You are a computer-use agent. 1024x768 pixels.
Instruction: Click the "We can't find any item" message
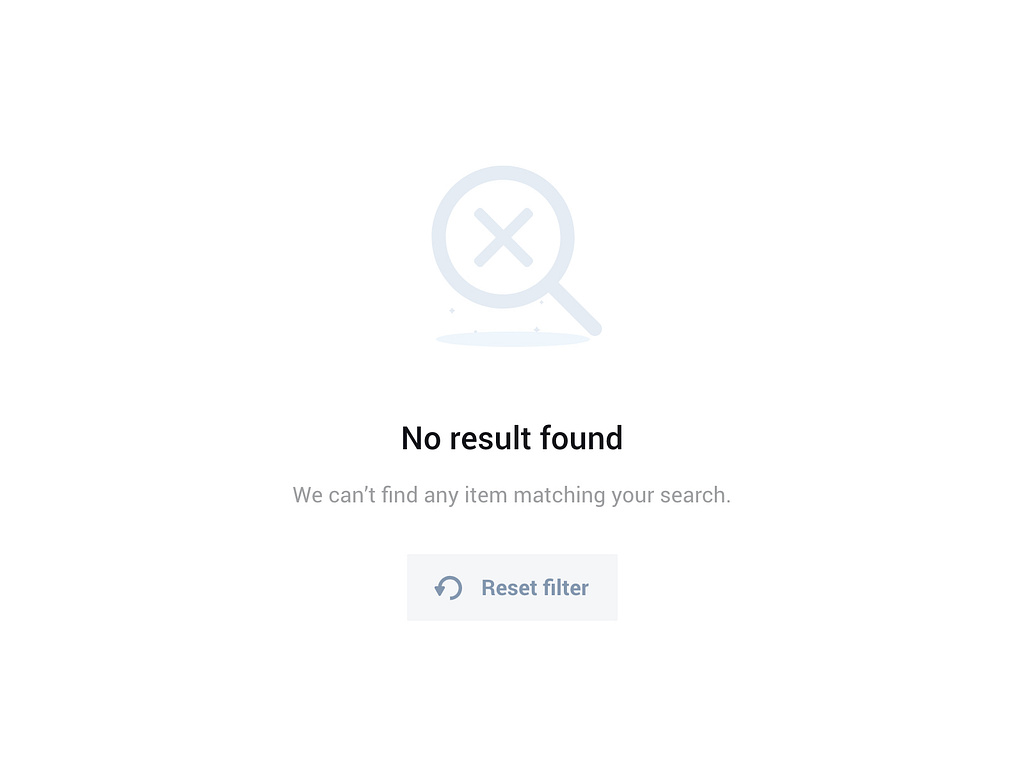[512, 495]
